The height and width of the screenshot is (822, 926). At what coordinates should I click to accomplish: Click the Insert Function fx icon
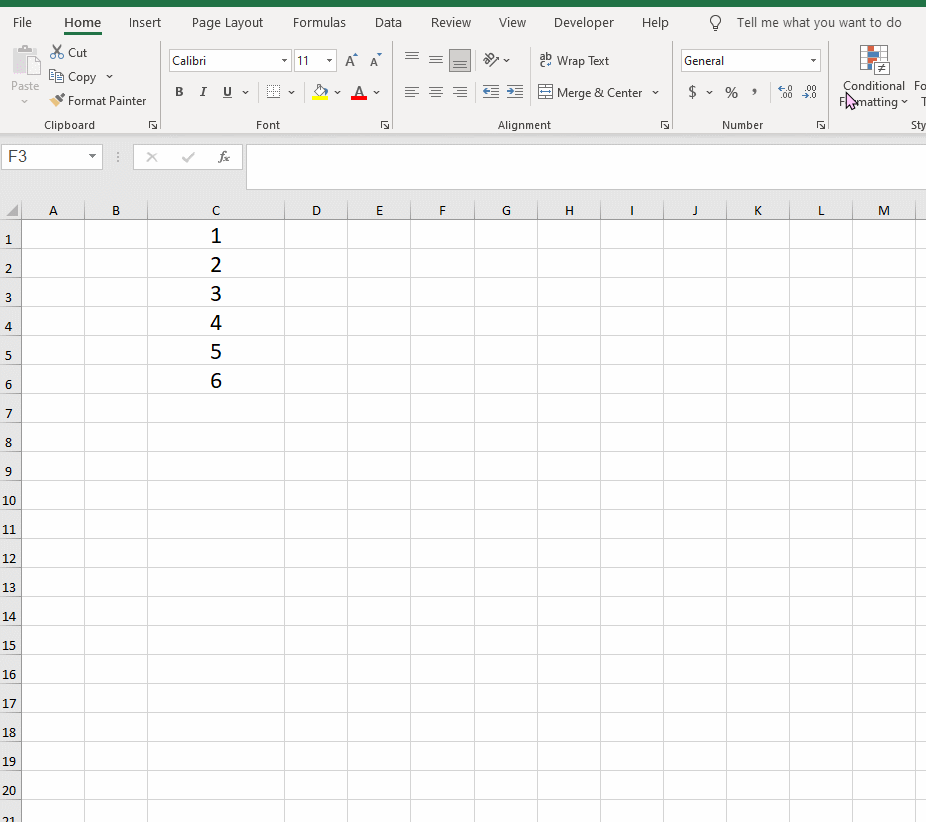point(224,157)
